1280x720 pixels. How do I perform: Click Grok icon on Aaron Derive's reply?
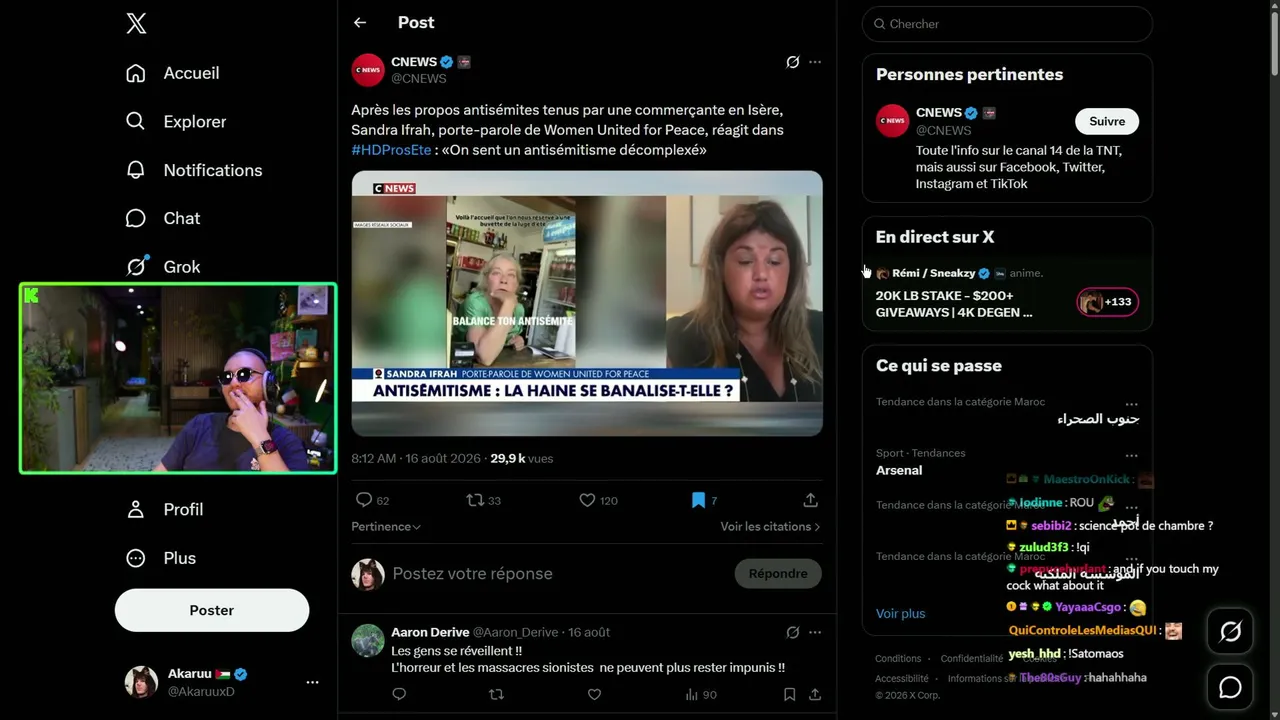click(x=793, y=632)
